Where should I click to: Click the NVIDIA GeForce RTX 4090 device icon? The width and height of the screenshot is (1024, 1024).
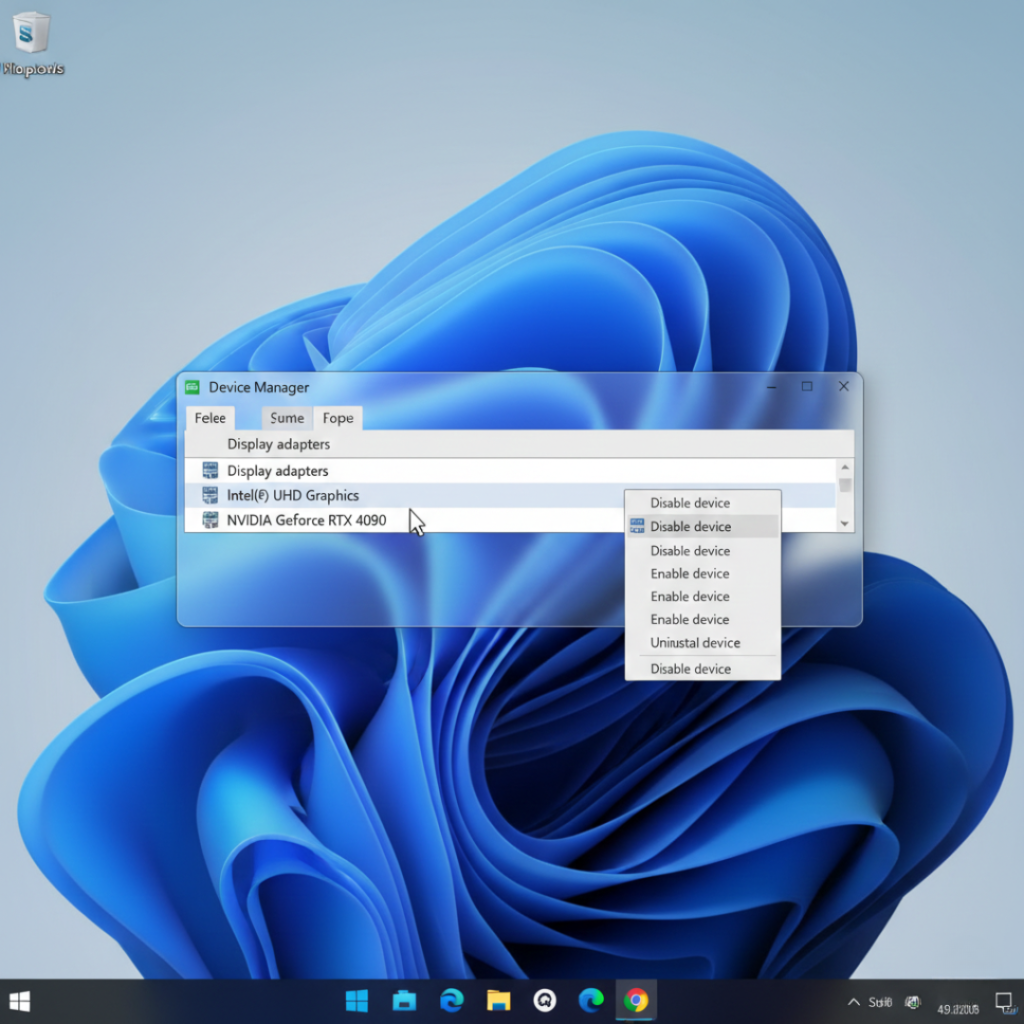(x=210, y=520)
